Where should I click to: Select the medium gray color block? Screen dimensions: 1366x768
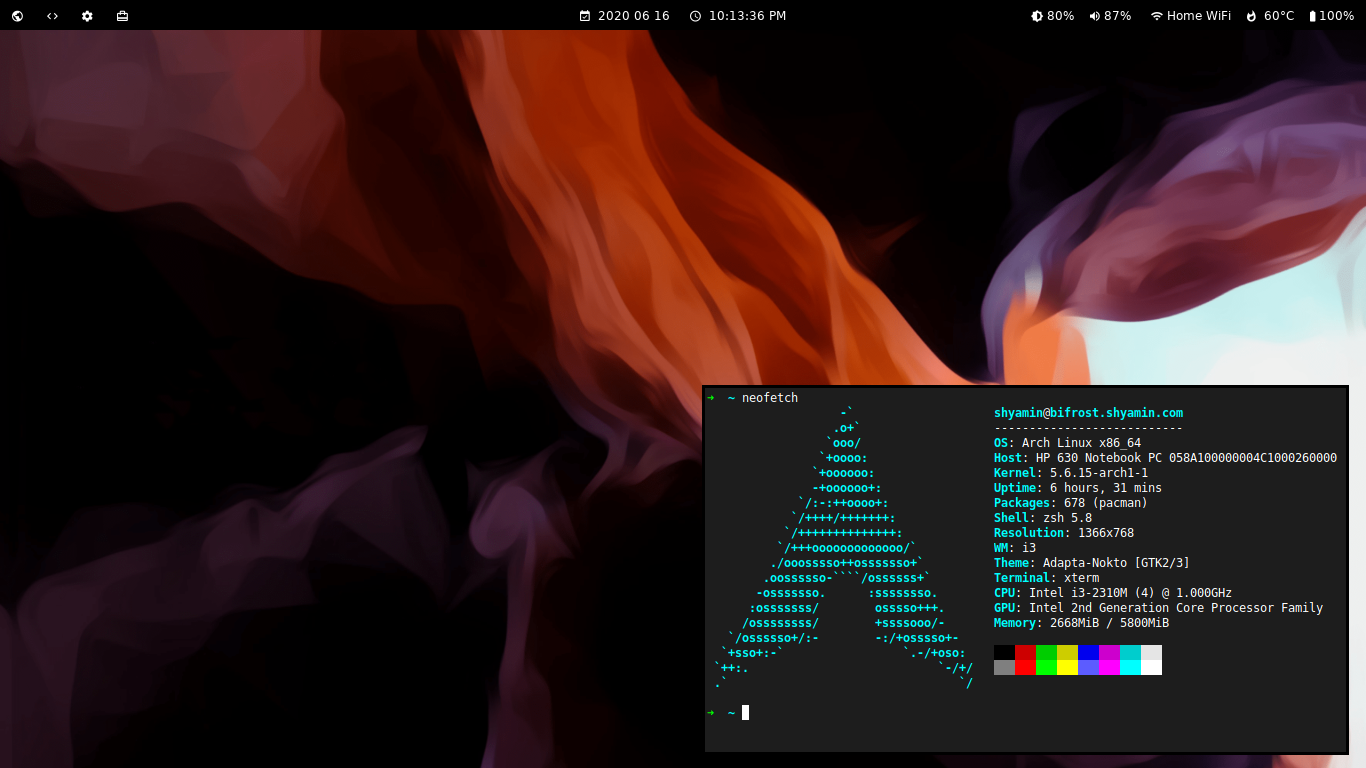tap(1004, 667)
